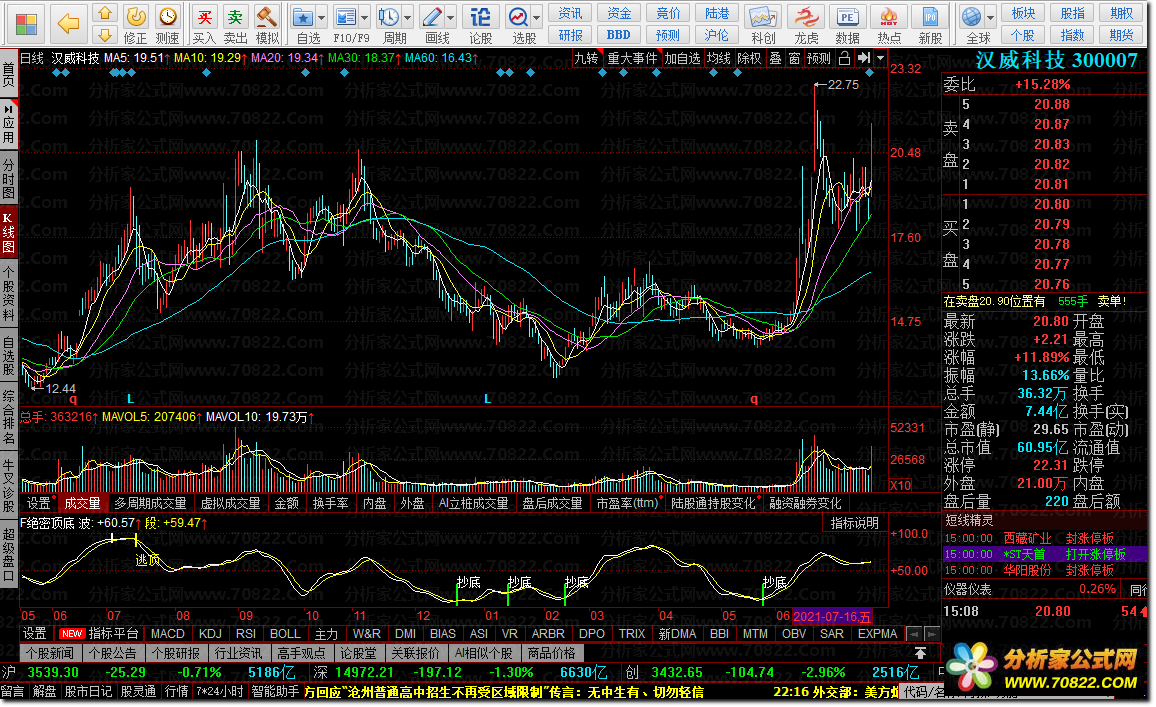The width and height of the screenshot is (1156, 707).
Task: Switch to the 个股资料 side tab
Action: (9, 293)
